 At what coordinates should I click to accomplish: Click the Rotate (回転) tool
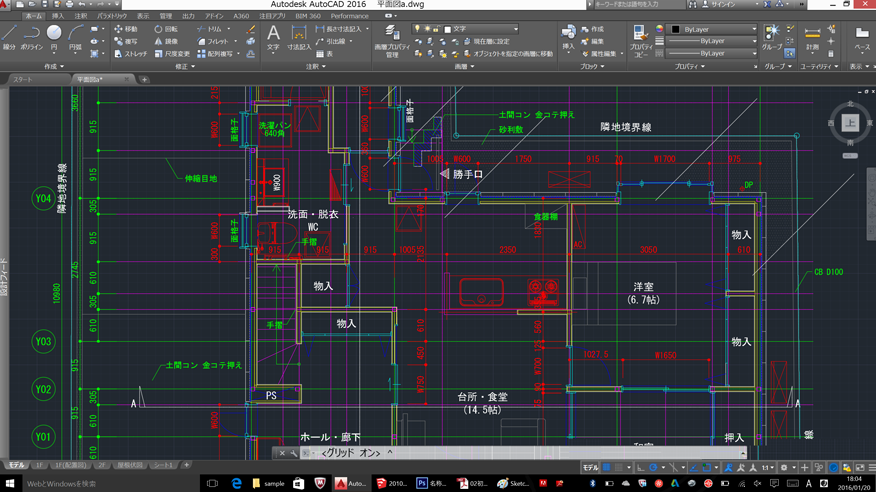click(166, 29)
